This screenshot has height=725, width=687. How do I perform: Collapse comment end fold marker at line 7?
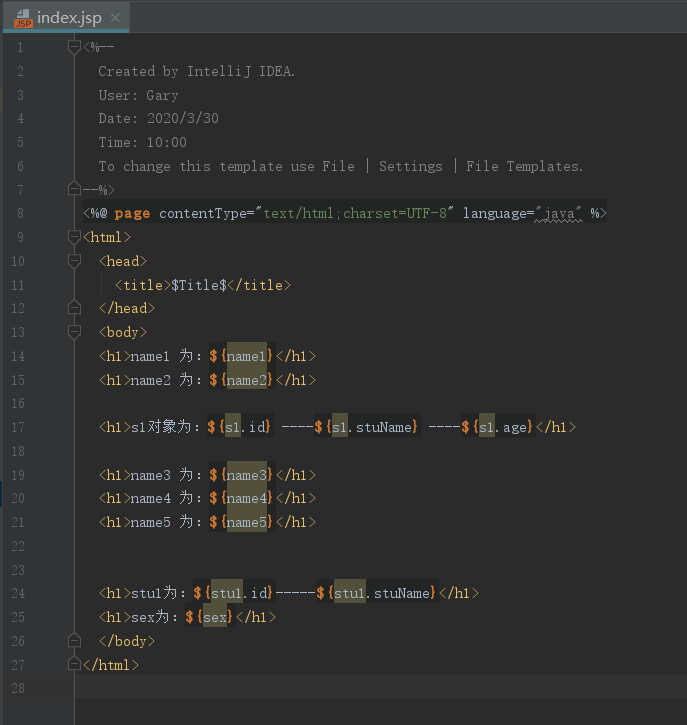[74, 189]
